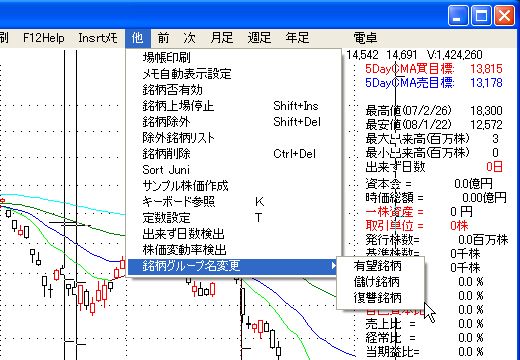The width and height of the screenshot is (520, 360).
Task: Choose 有望銘柄 in the submenu
Action: tap(380, 266)
